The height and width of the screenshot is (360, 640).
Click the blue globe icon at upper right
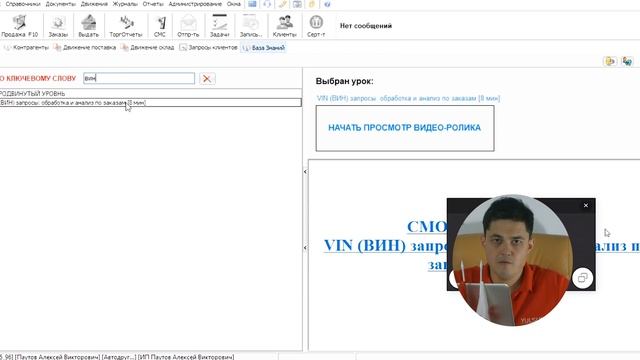pos(627,61)
